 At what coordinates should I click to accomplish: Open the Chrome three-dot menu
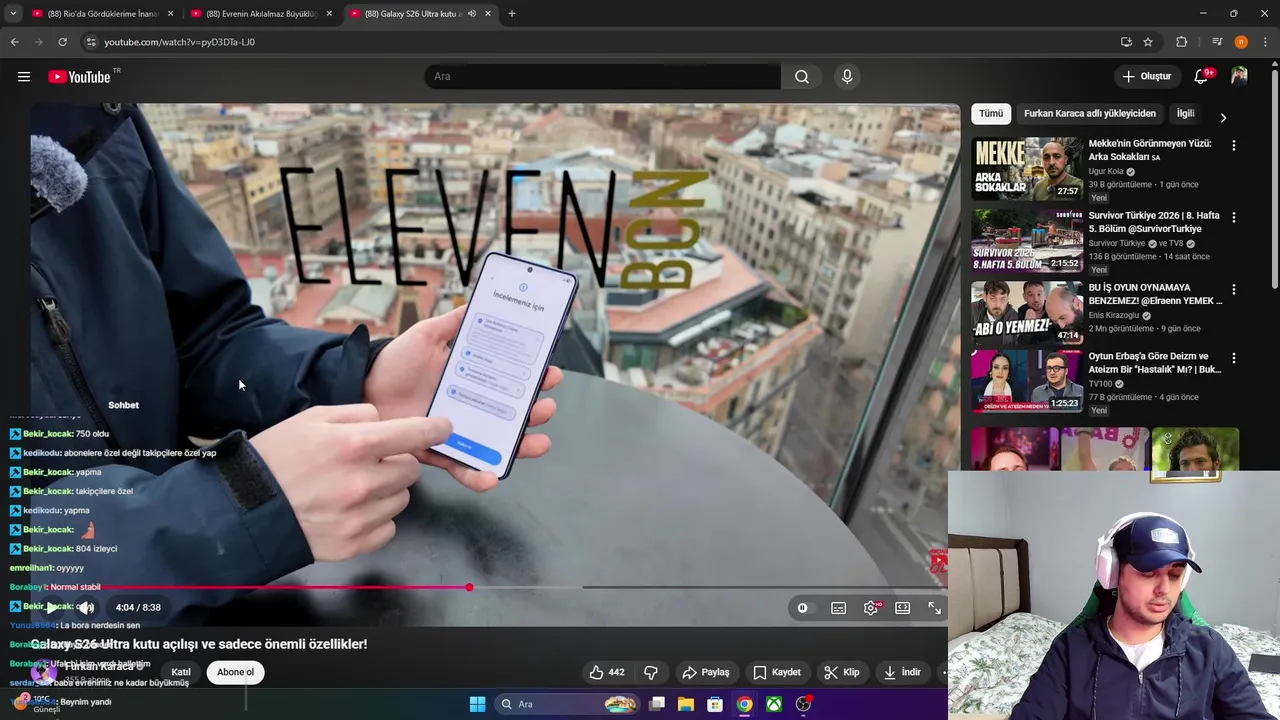point(1265,42)
